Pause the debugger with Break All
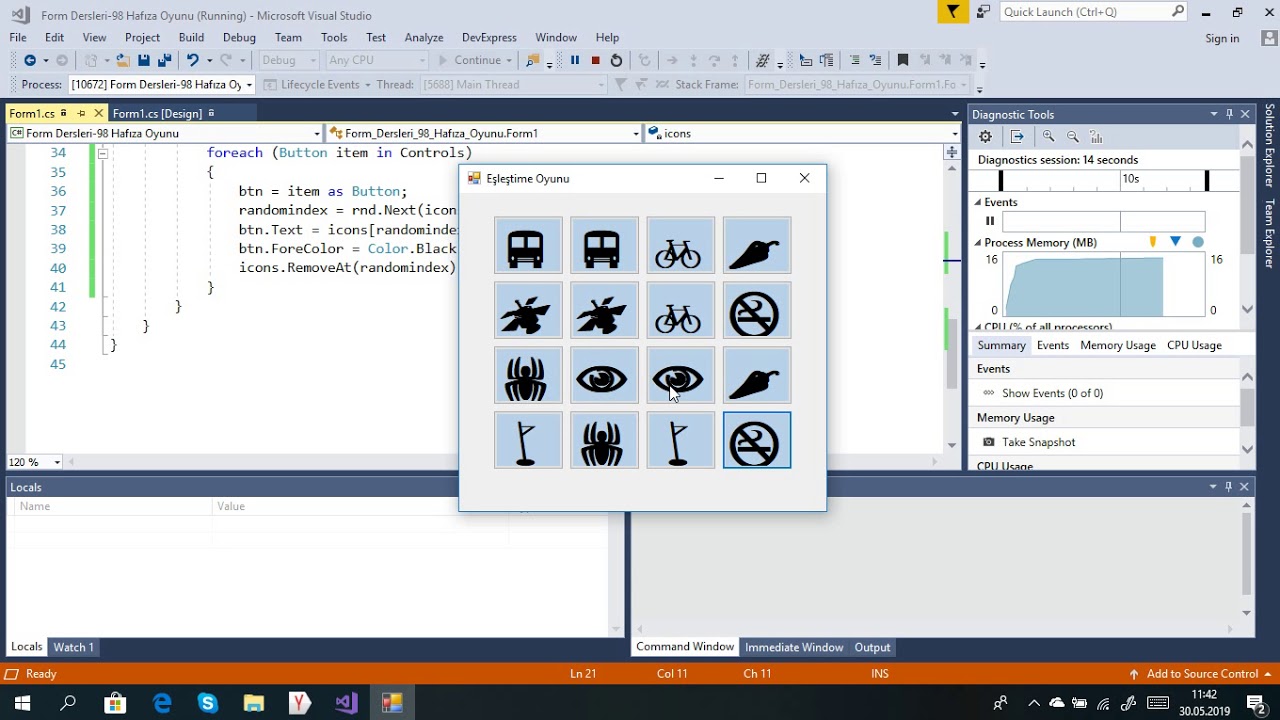 [575, 60]
